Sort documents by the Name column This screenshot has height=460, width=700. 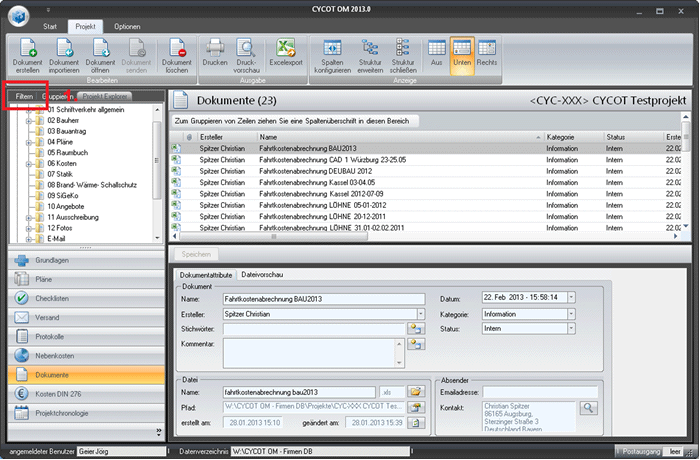coord(400,137)
